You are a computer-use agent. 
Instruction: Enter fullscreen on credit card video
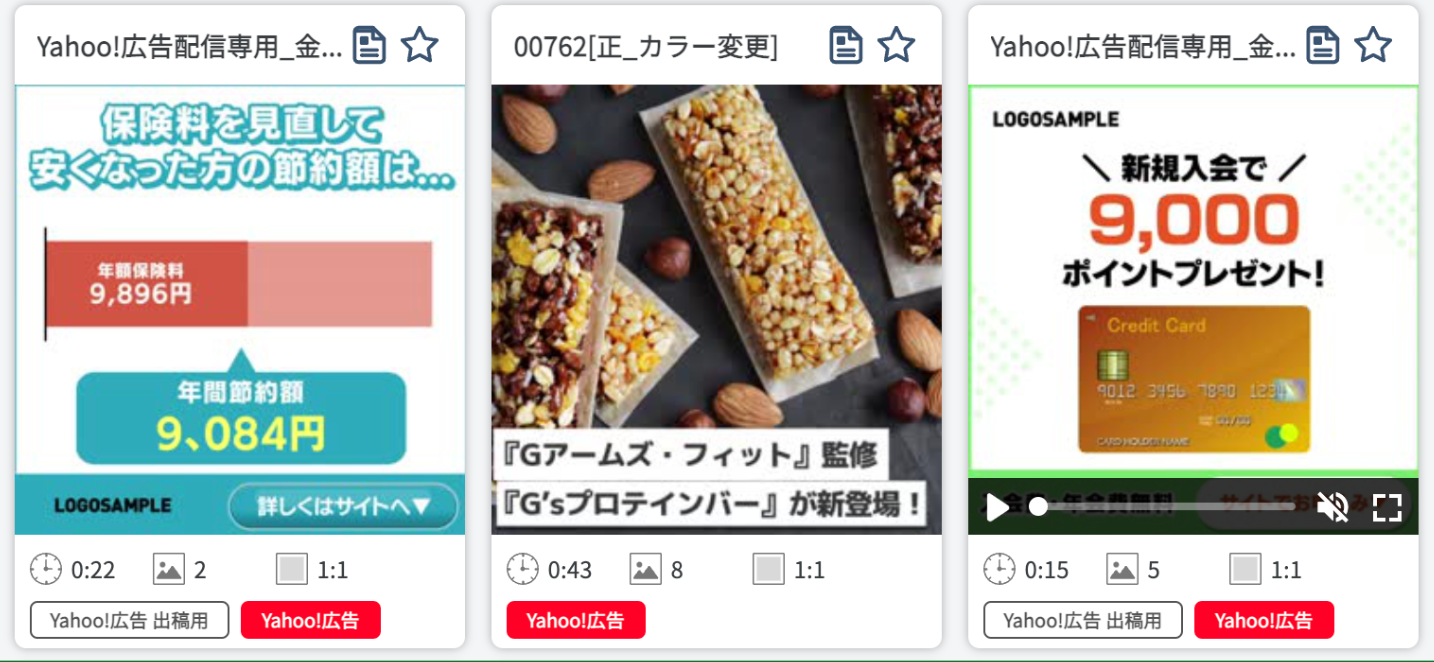(x=1387, y=507)
